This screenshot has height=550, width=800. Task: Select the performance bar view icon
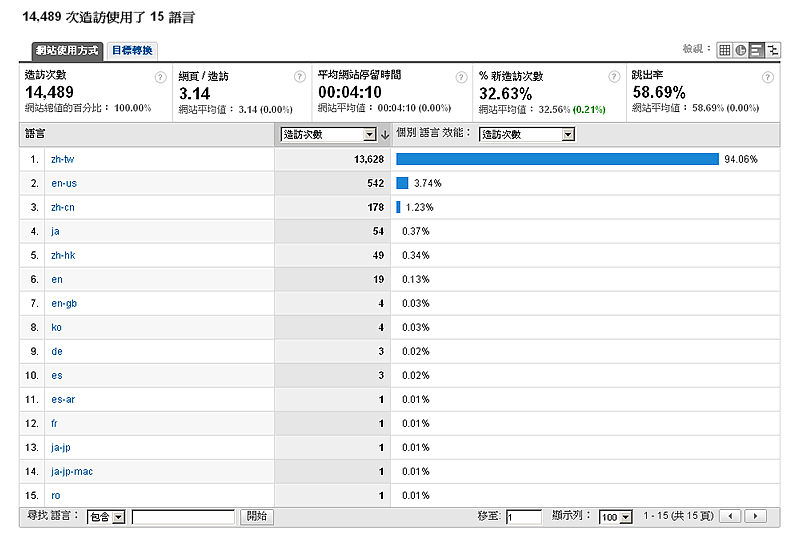point(757,50)
